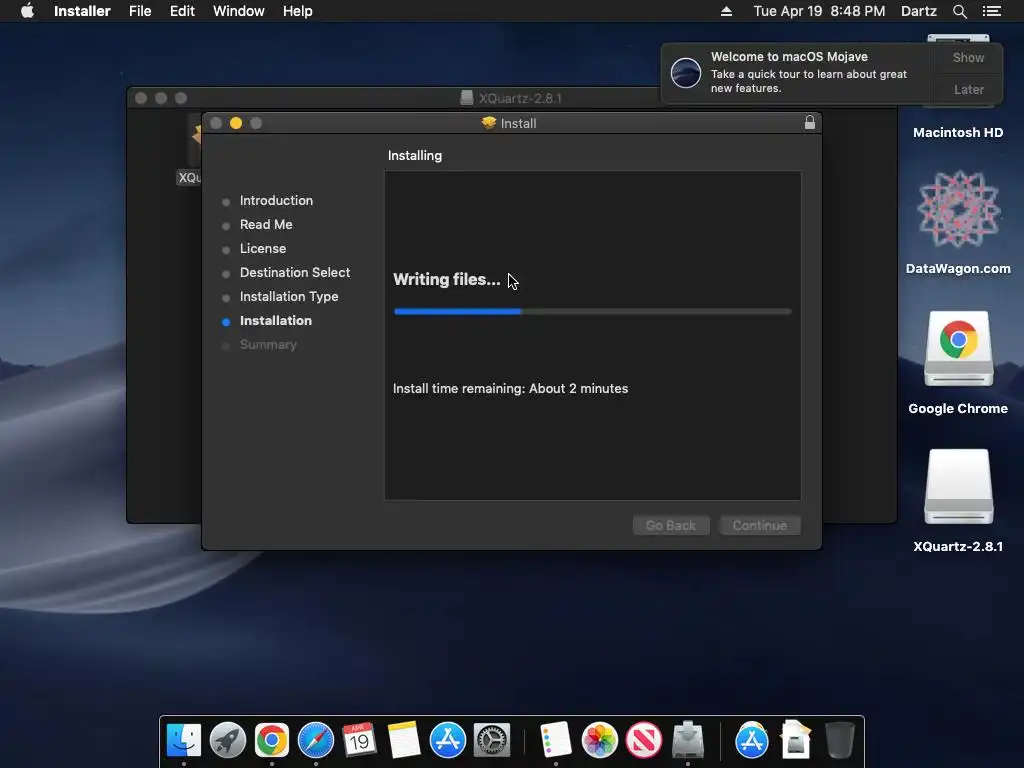Open Calendar icon showing 19 in dock

[x=359, y=741]
